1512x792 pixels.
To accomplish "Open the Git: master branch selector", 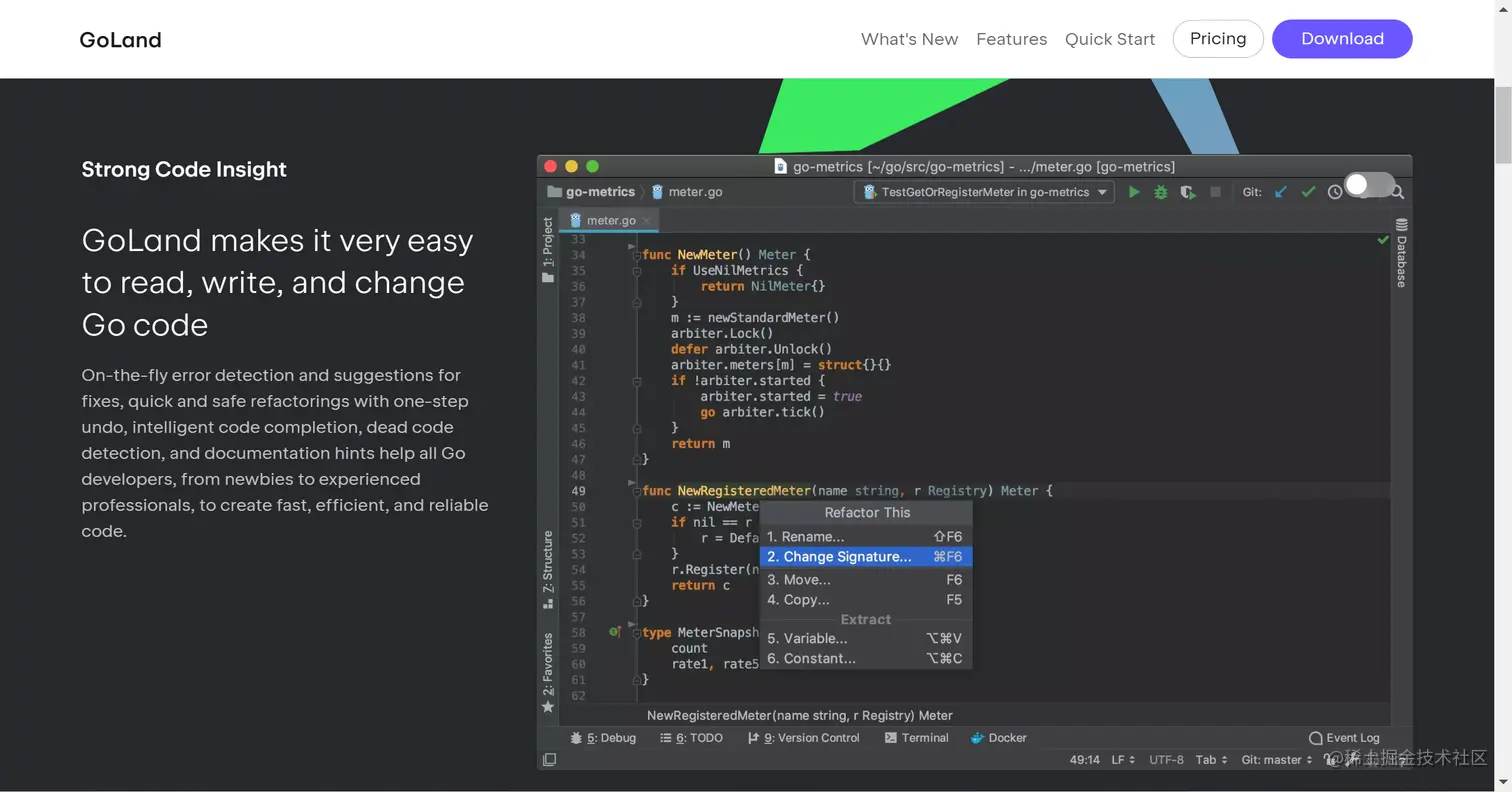I will coord(1277,760).
